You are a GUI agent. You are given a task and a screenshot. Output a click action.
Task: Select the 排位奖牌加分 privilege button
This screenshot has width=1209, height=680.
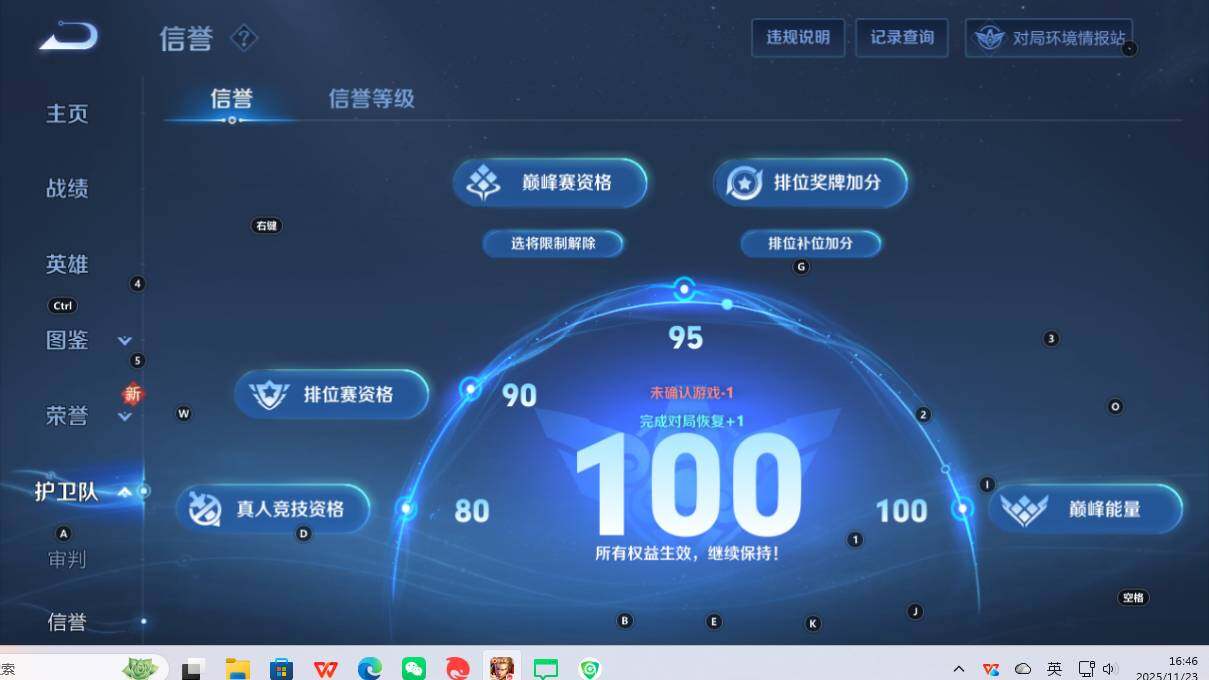(810, 183)
